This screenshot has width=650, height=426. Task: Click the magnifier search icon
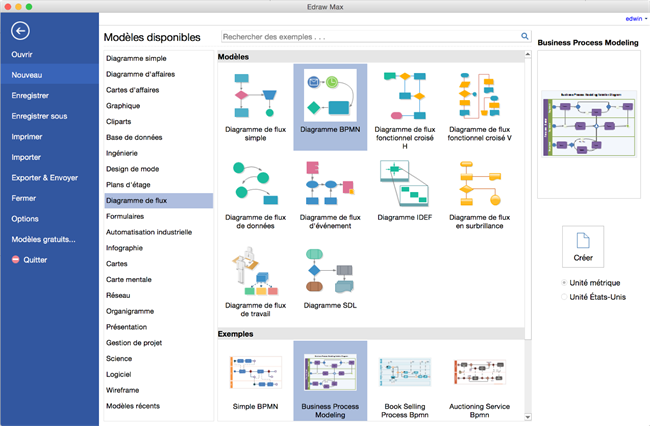pyautogui.click(x=524, y=36)
